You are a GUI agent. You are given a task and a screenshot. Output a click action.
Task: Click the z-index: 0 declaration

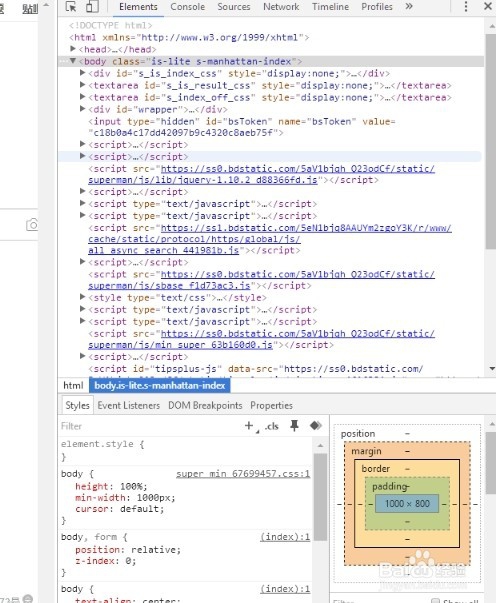click(105, 561)
